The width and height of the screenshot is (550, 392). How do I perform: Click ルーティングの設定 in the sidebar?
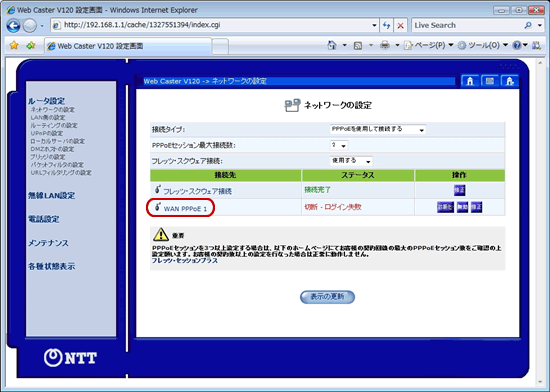(54, 126)
